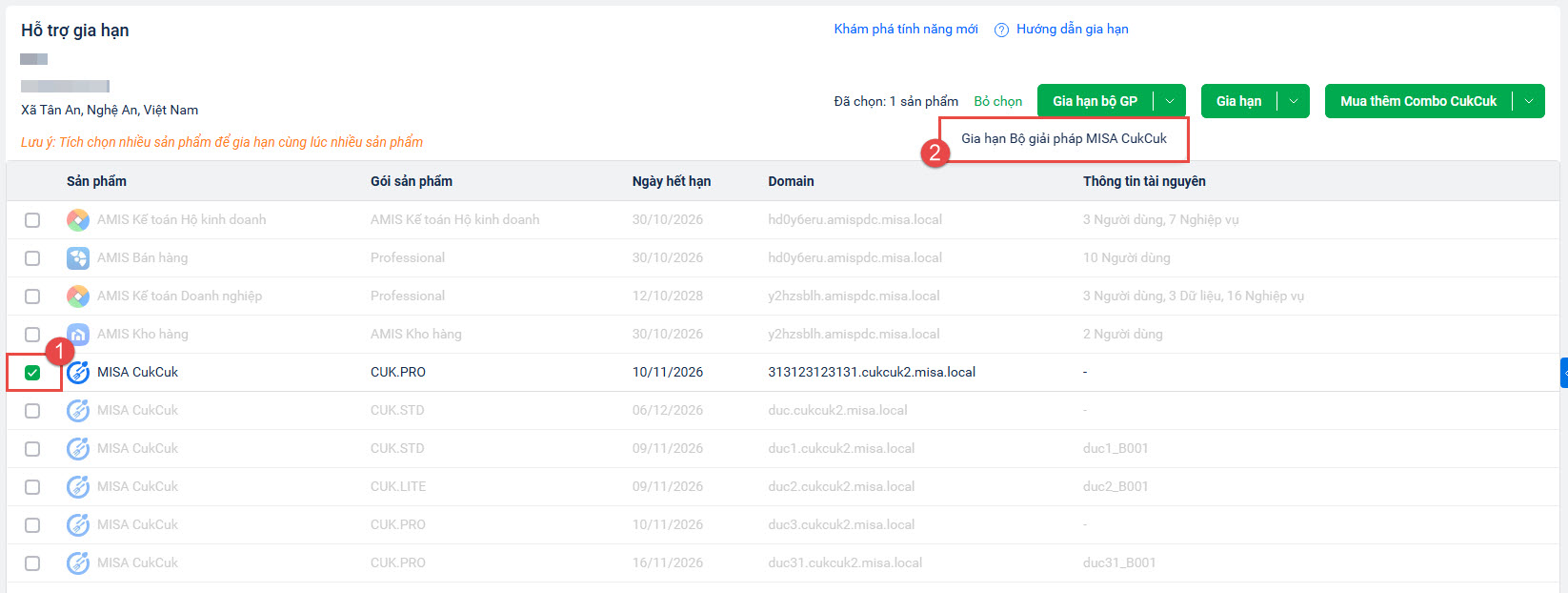The width and height of the screenshot is (1568, 593).
Task: Choose Gia hạn Bộ giải pháp MISA CukCuk
Action: point(1064,139)
